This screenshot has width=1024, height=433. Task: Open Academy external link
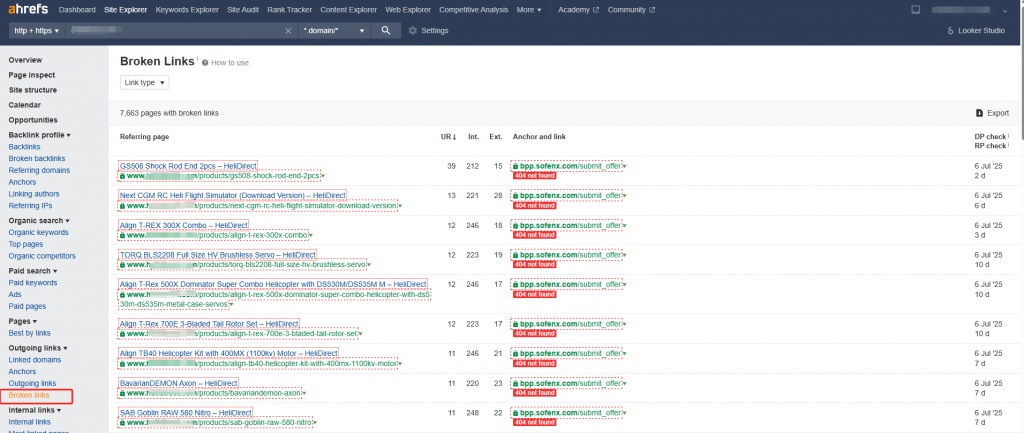click(578, 10)
